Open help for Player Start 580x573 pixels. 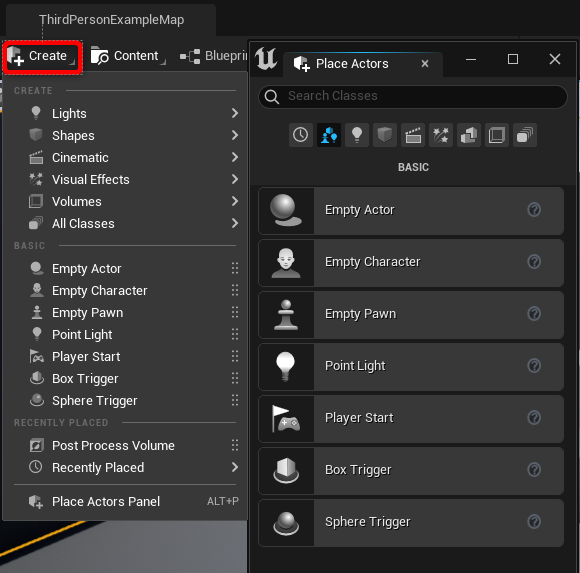[534, 418]
